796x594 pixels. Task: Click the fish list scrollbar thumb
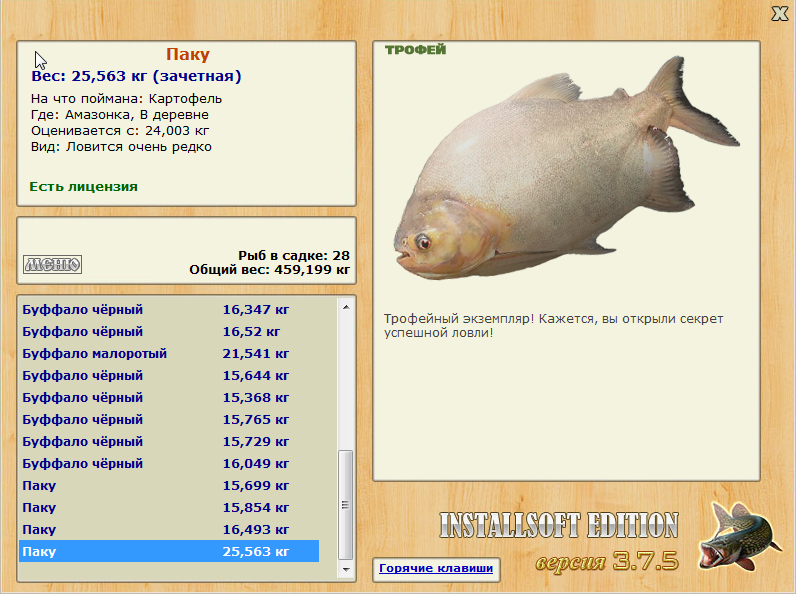click(346, 505)
